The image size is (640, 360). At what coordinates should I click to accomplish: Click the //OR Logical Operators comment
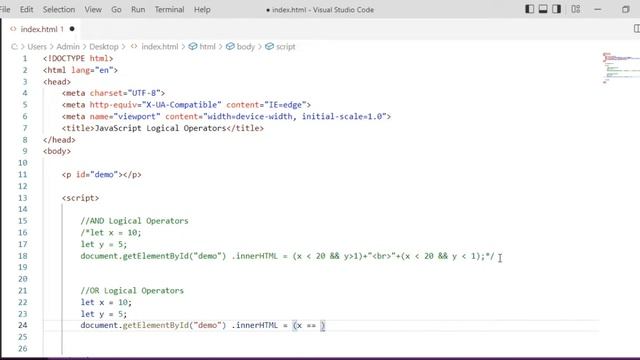click(132, 291)
